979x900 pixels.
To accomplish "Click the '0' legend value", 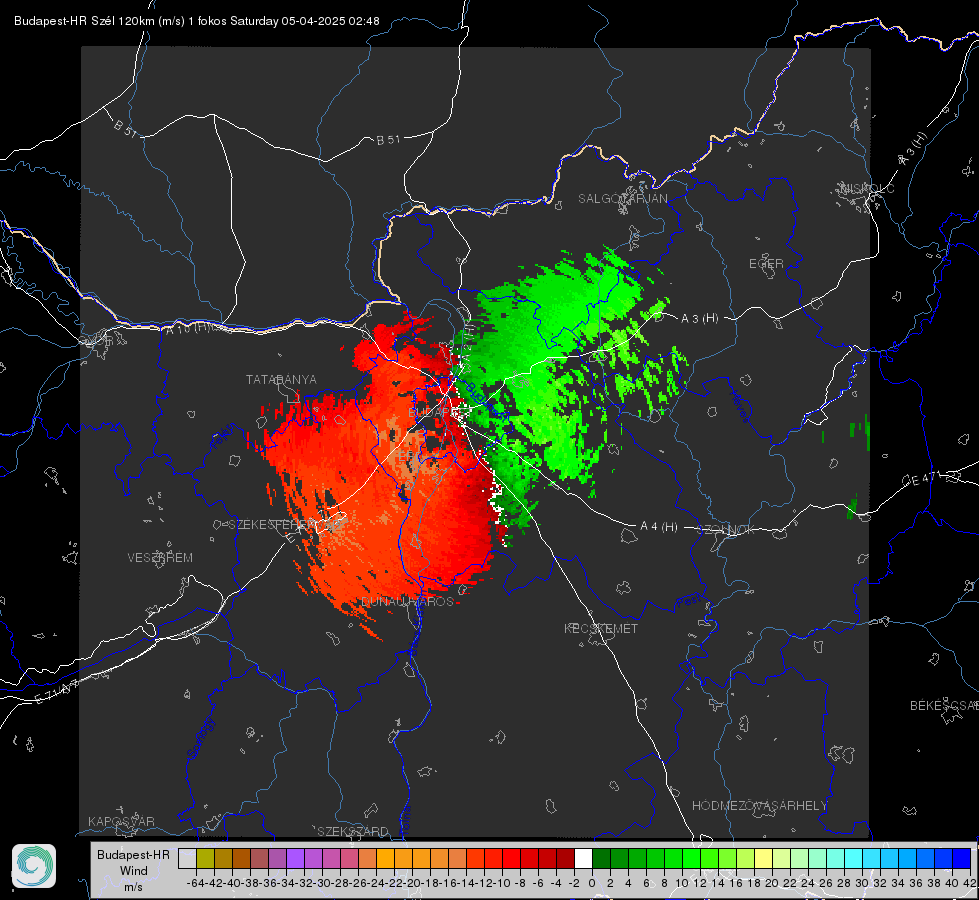I will coord(592,883).
